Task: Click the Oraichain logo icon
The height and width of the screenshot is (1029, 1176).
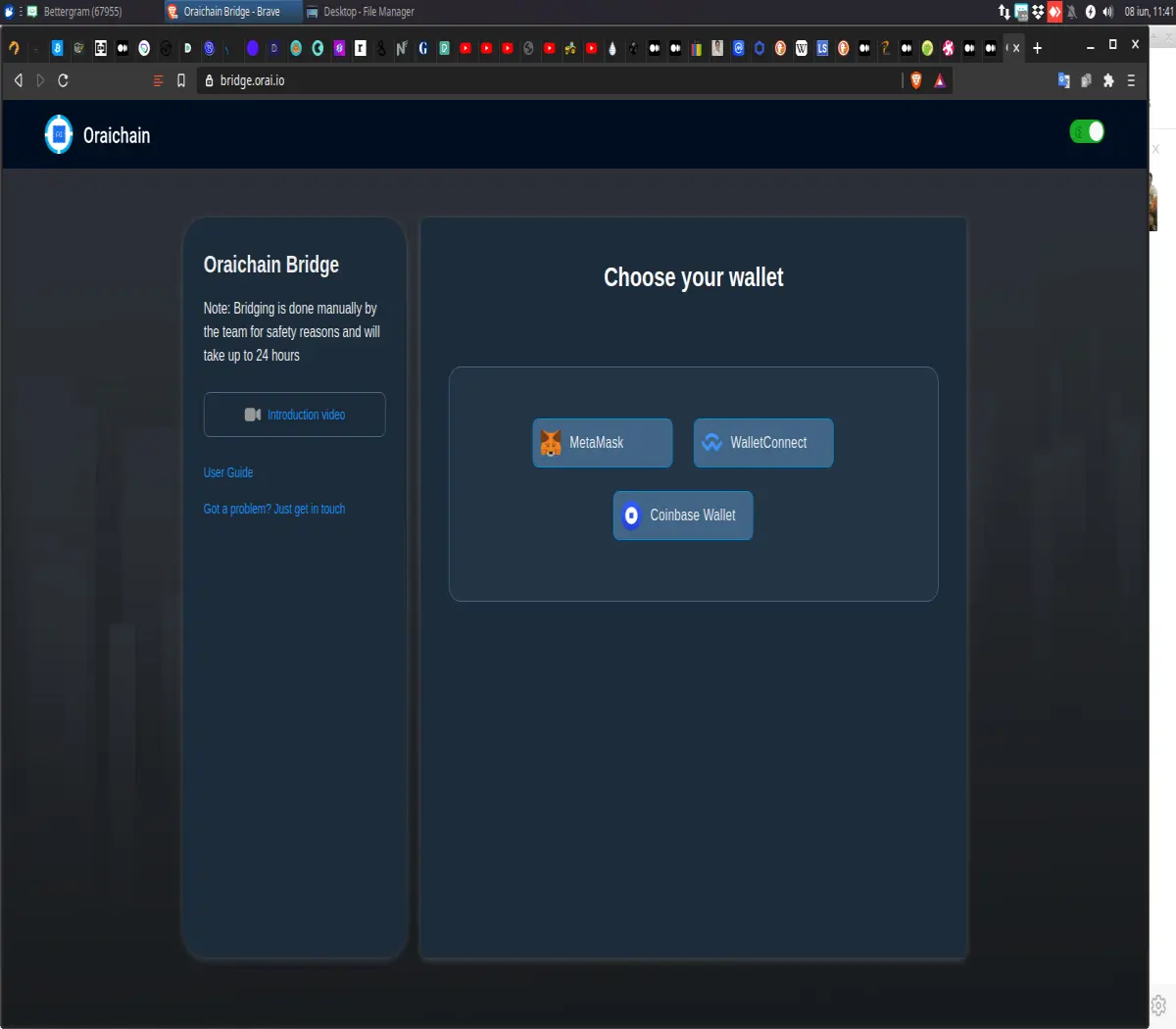Action: pyautogui.click(x=59, y=134)
